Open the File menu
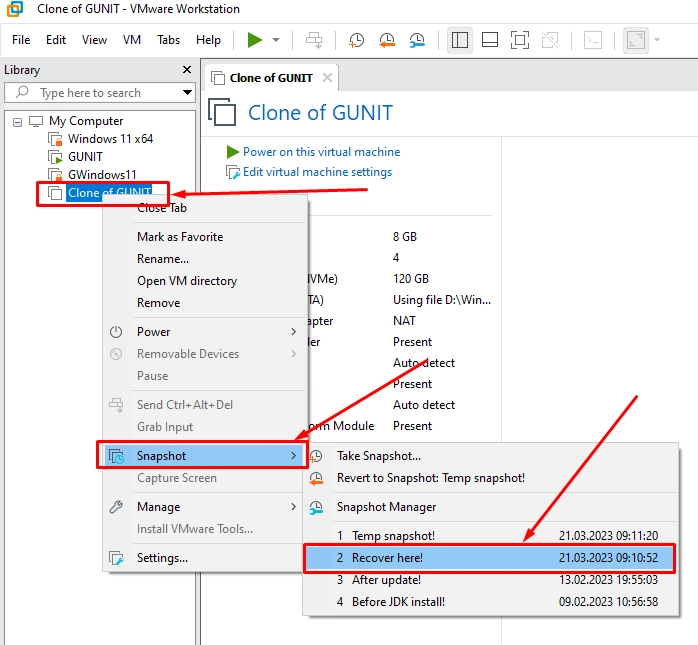The height and width of the screenshot is (645, 698). click(21, 40)
